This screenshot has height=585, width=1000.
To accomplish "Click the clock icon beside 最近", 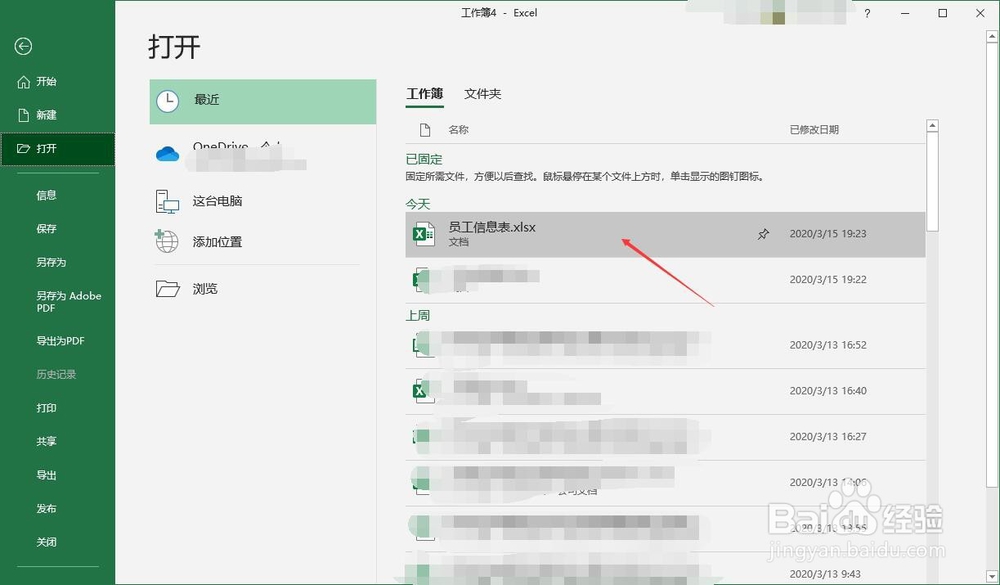I will [x=168, y=101].
